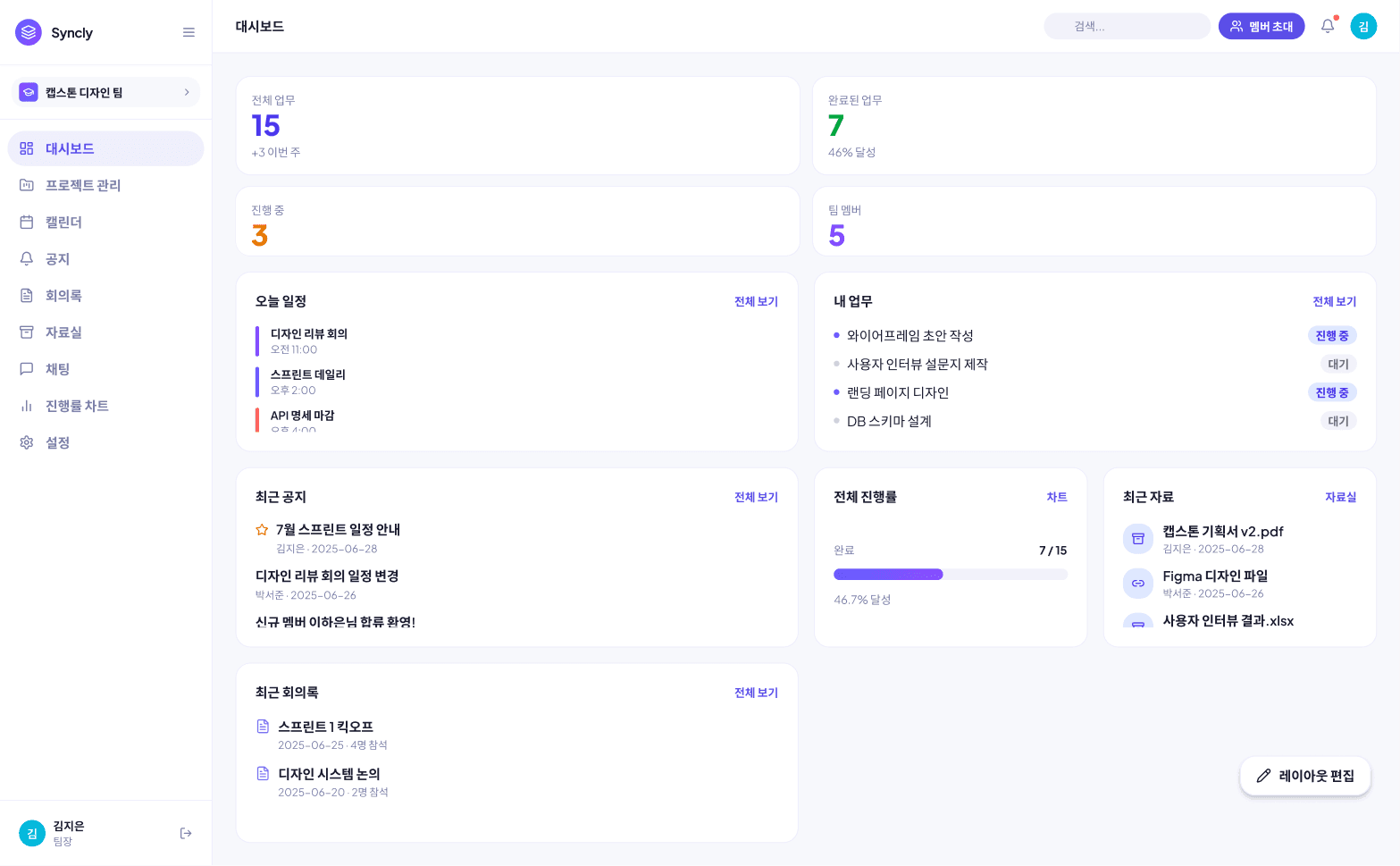This screenshot has width=1400, height=866.
Task: Click the document icon beside 디자인 시스템 논의
Action: (x=263, y=773)
